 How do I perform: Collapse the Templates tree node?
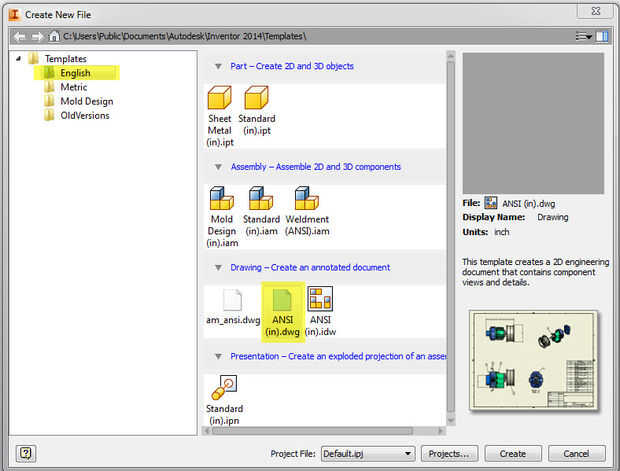coord(18,59)
